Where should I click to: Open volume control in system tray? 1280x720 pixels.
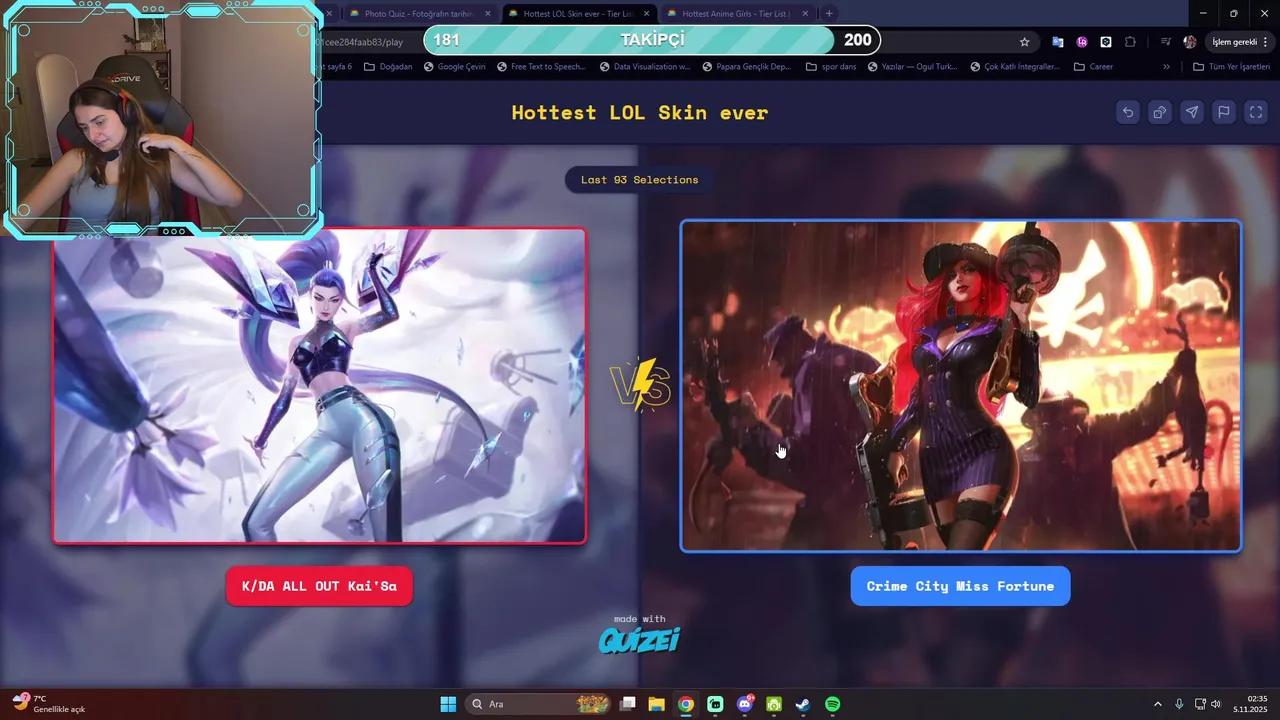point(1216,704)
